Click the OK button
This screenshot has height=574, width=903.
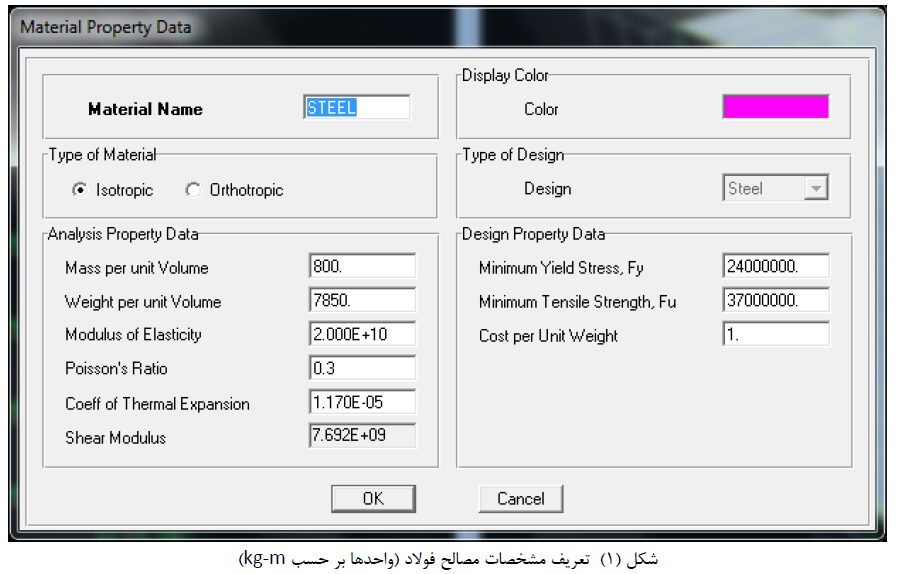click(373, 499)
